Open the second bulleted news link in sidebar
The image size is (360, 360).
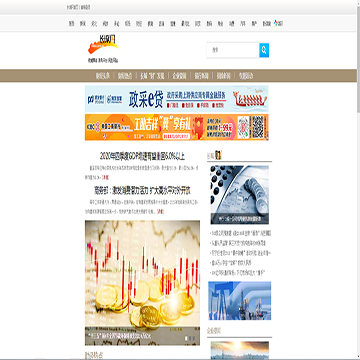[x=238, y=243]
